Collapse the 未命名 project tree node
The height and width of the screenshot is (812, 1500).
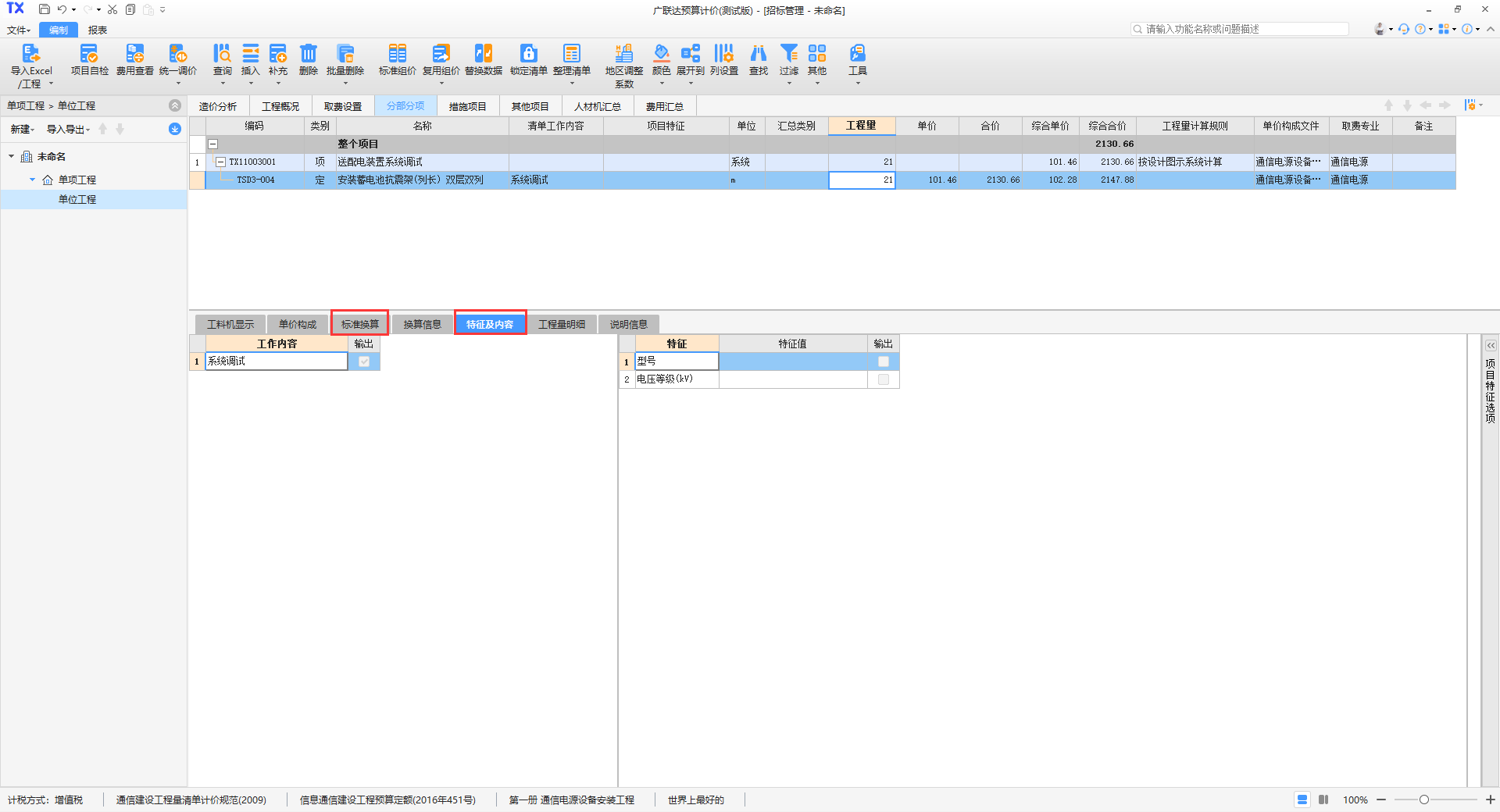pyautogui.click(x=12, y=157)
